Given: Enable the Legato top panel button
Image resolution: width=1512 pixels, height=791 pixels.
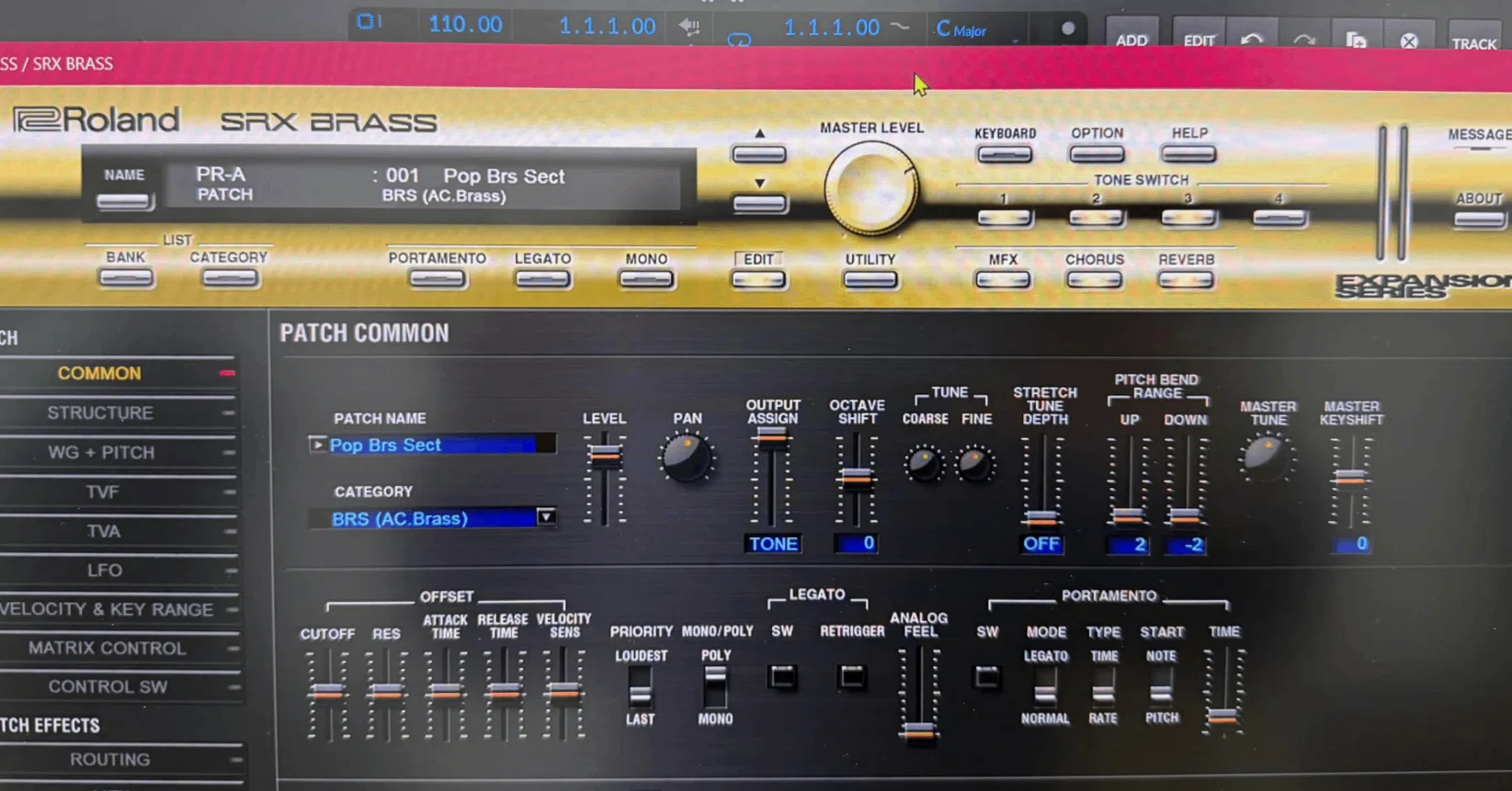Looking at the screenshot, I should point(542,278).
